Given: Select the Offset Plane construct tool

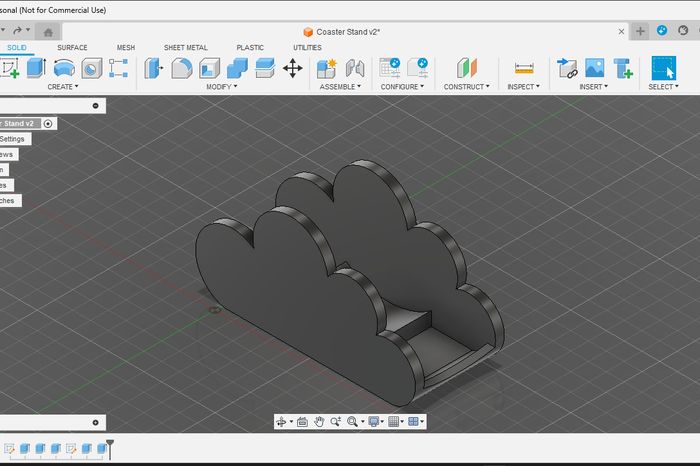Looking at the screenshot, I should click(467, 68).
